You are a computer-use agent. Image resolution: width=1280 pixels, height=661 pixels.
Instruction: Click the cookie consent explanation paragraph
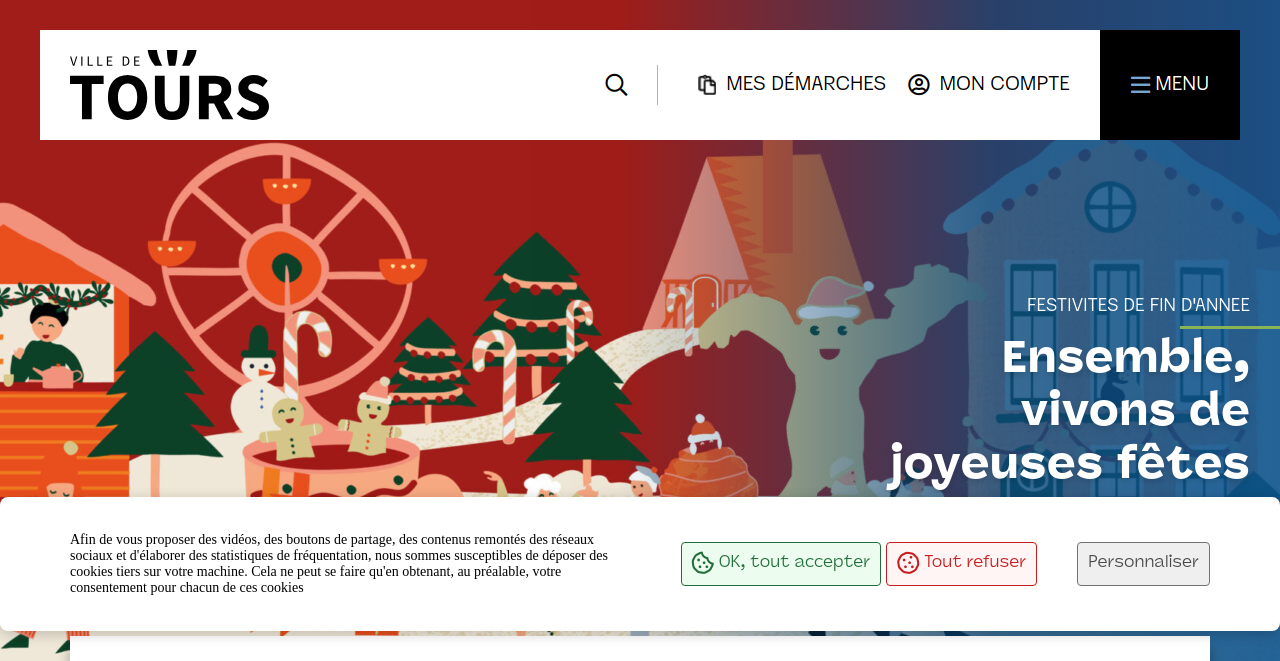point(339,564)
